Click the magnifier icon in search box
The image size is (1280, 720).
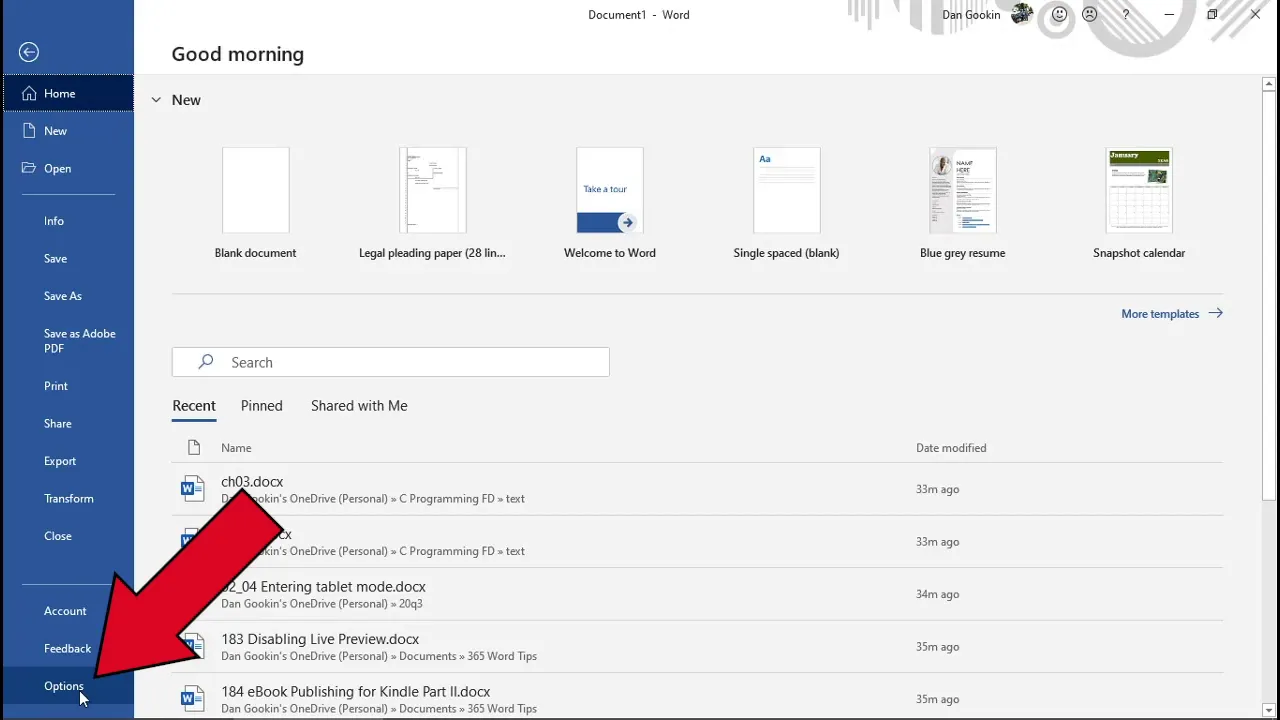coord(206,362)
